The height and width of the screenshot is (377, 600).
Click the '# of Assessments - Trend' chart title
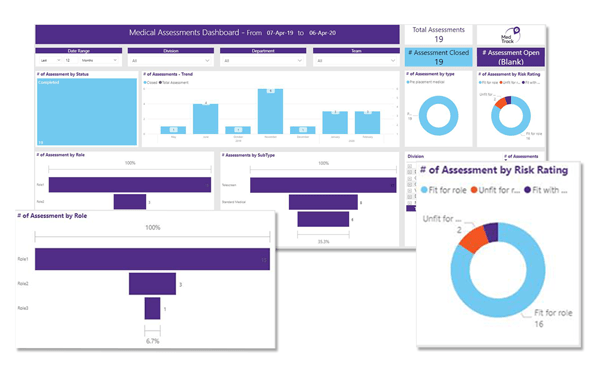tap(168, 74)
